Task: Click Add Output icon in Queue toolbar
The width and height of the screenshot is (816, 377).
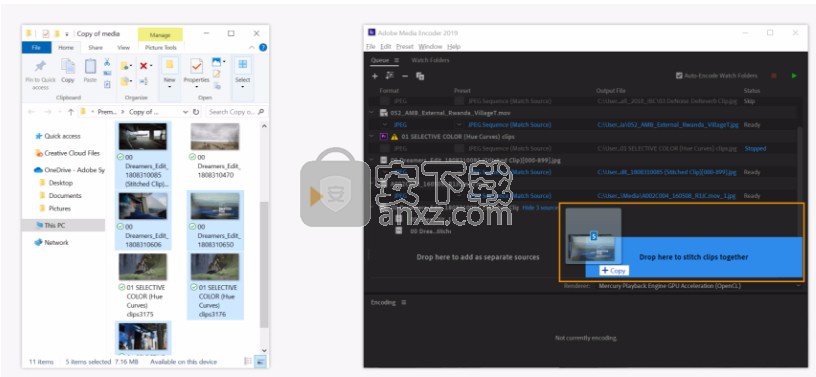Action: point(390,76)
